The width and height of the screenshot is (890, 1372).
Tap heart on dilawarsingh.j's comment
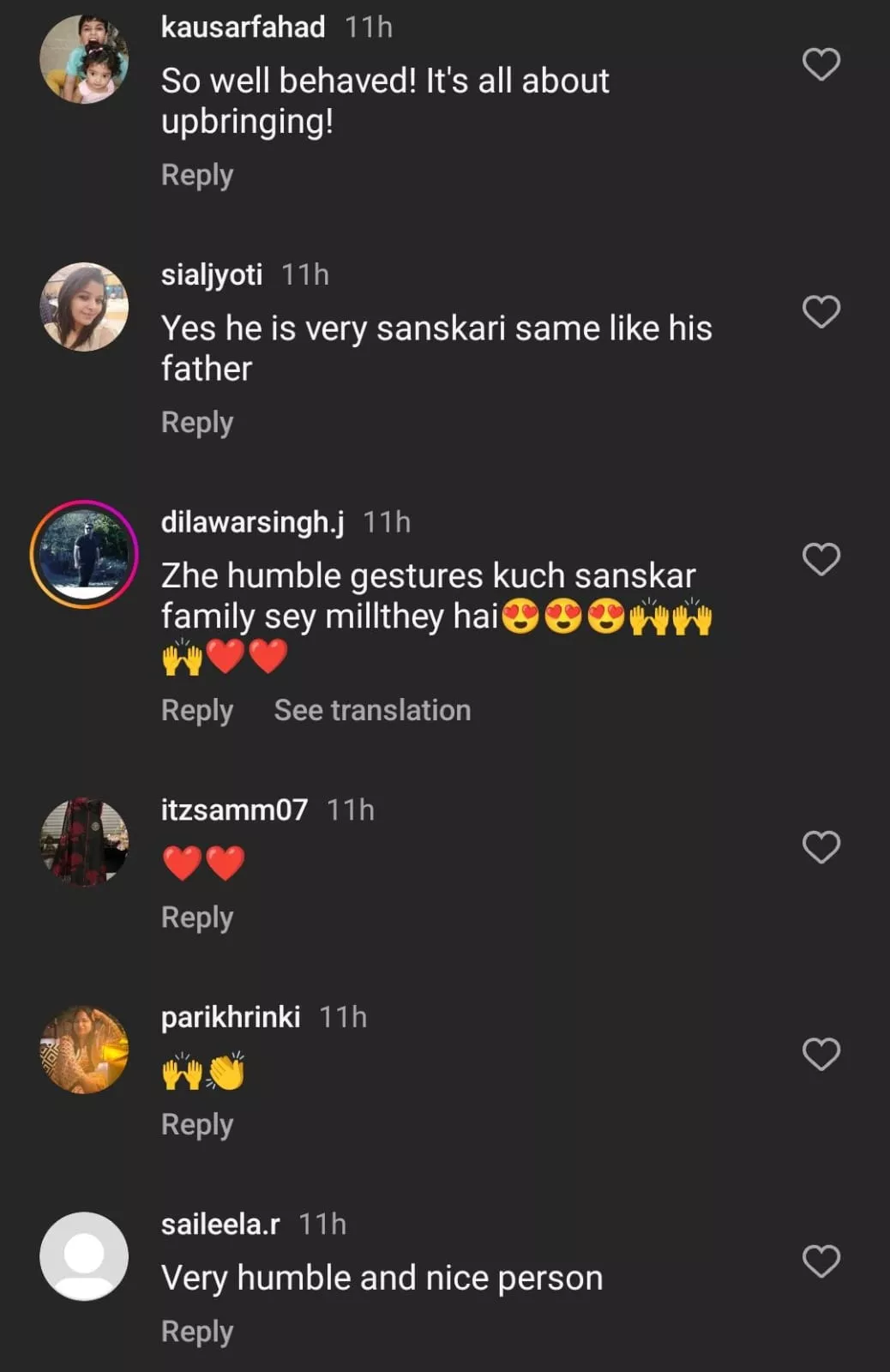coord(821,560)
